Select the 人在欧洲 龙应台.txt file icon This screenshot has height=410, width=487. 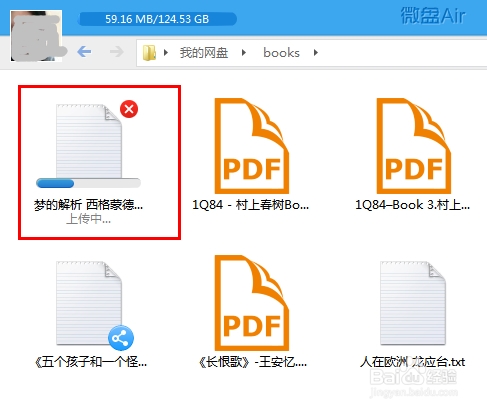(x=413, y=303)
